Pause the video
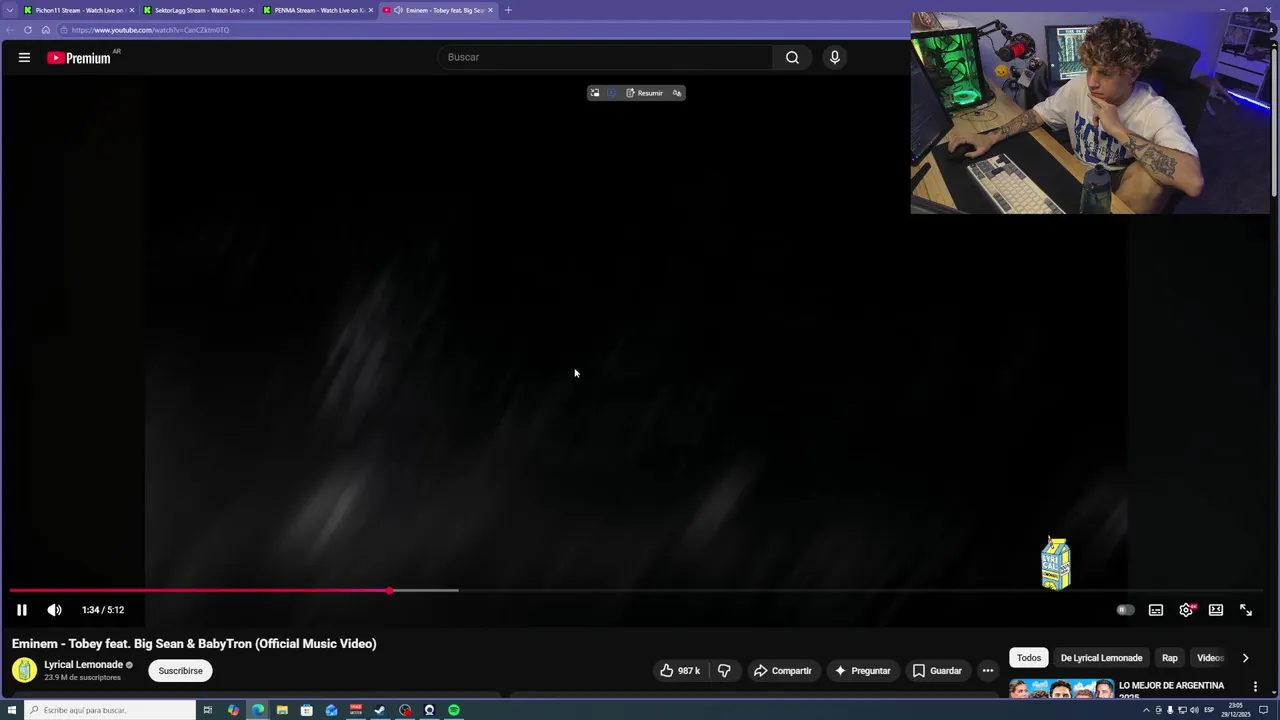 click(22, 610)
